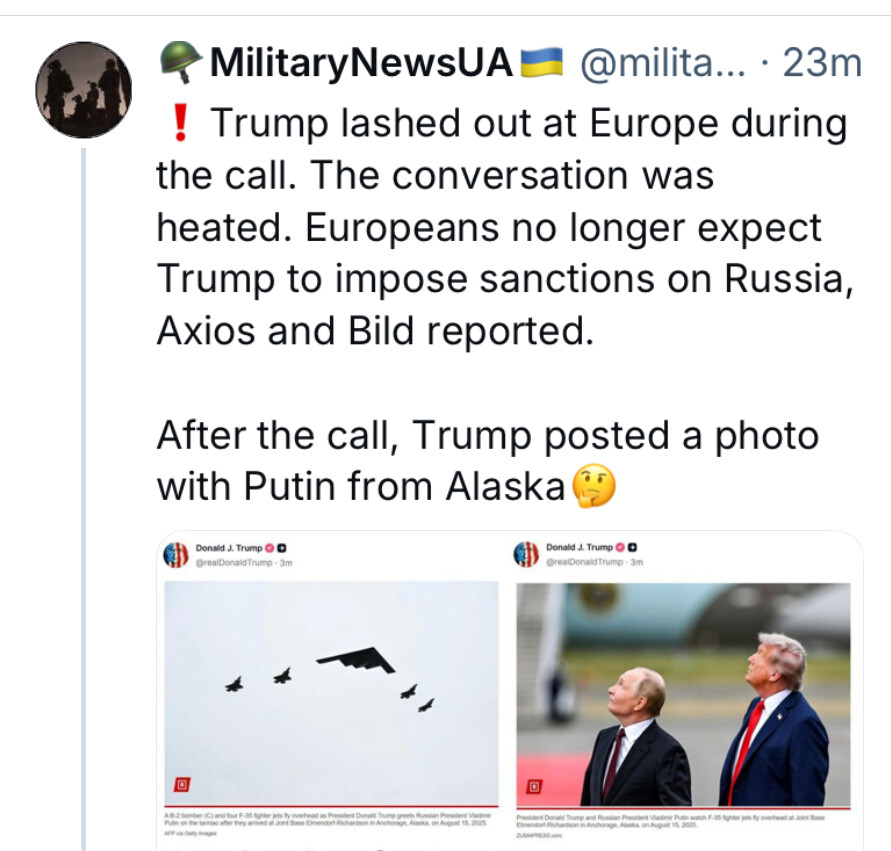
Task: Click the red square icon on right photo
Action: [534, 785]
